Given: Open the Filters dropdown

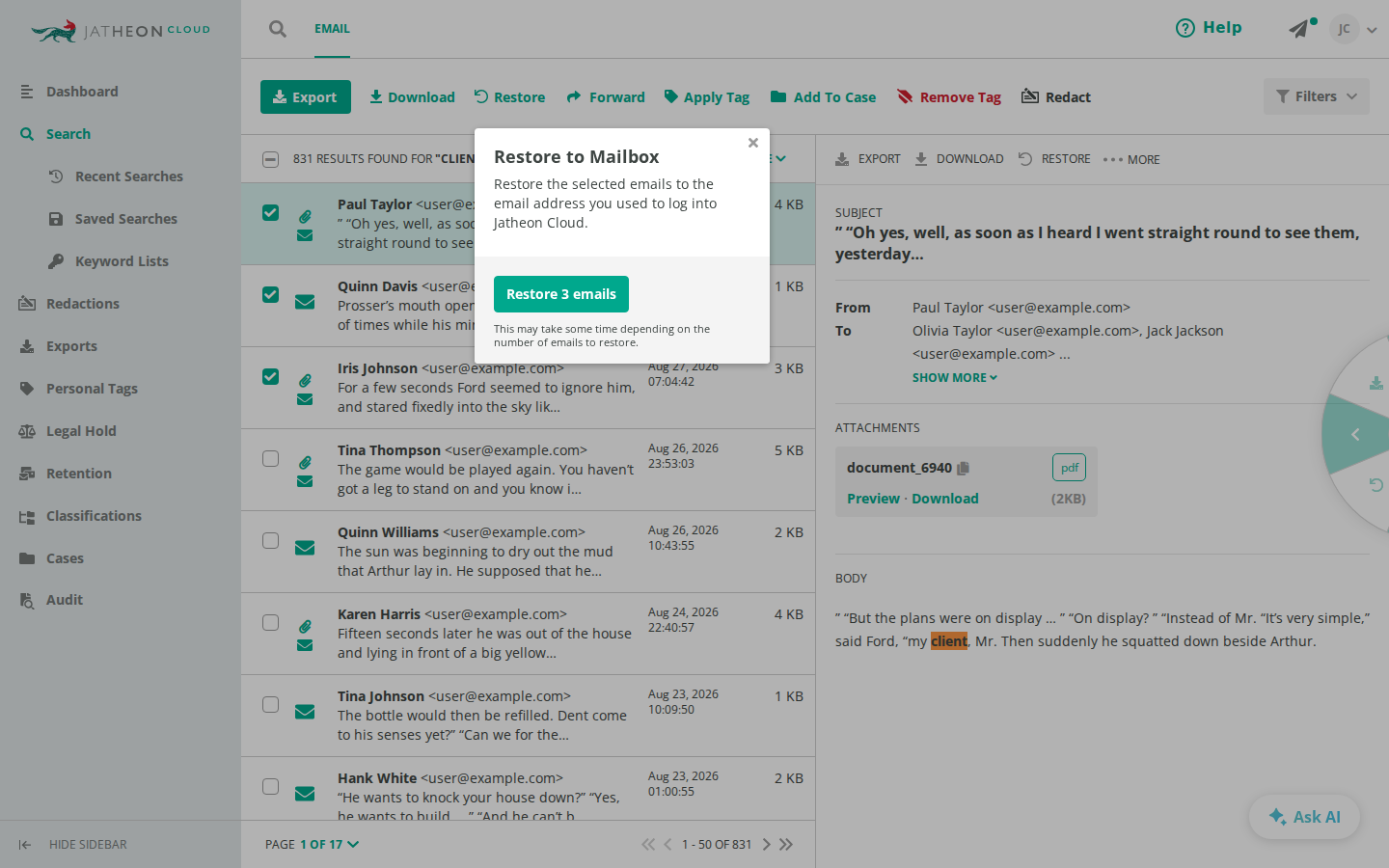Looking at the screenshot, I should (x=1317, y=96).
